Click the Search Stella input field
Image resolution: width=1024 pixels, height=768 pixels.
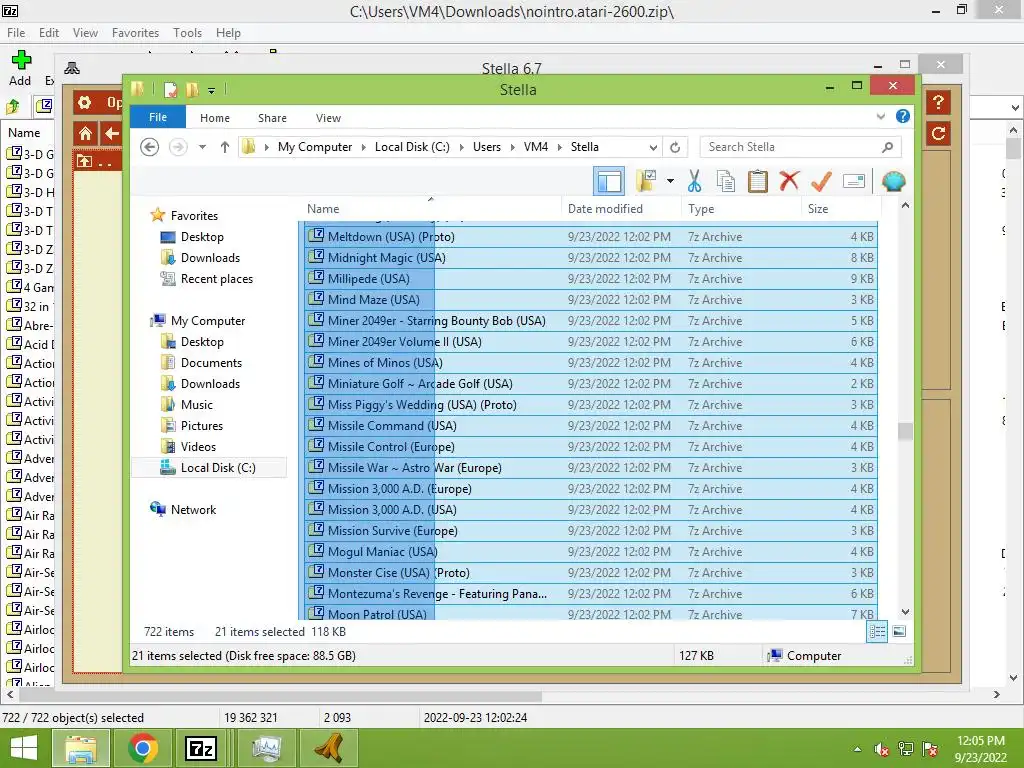point(801,147)
